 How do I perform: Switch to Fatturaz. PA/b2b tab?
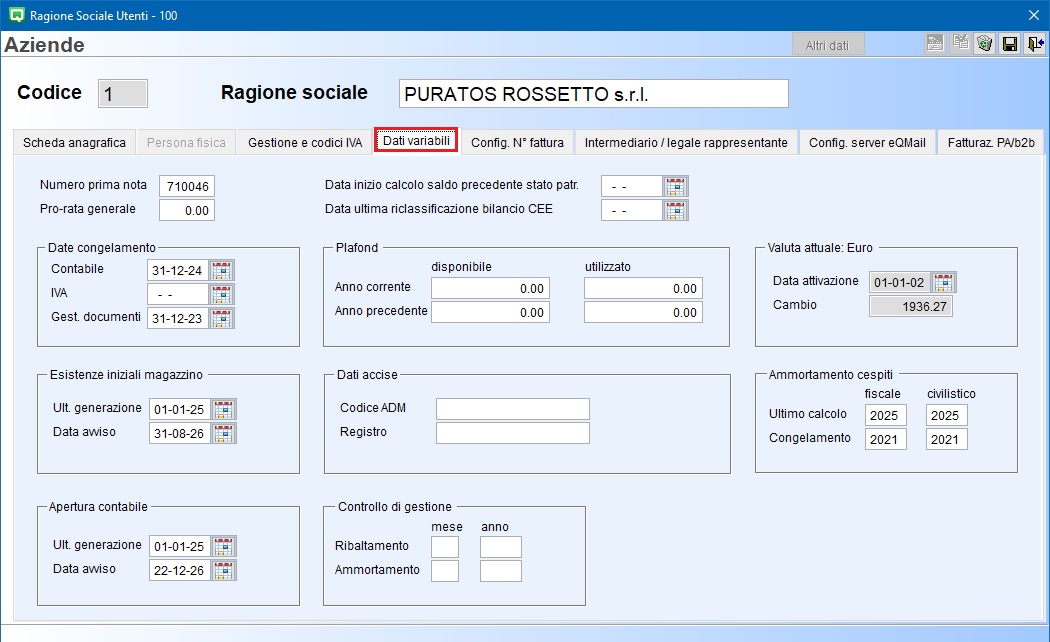coord(991,143)
